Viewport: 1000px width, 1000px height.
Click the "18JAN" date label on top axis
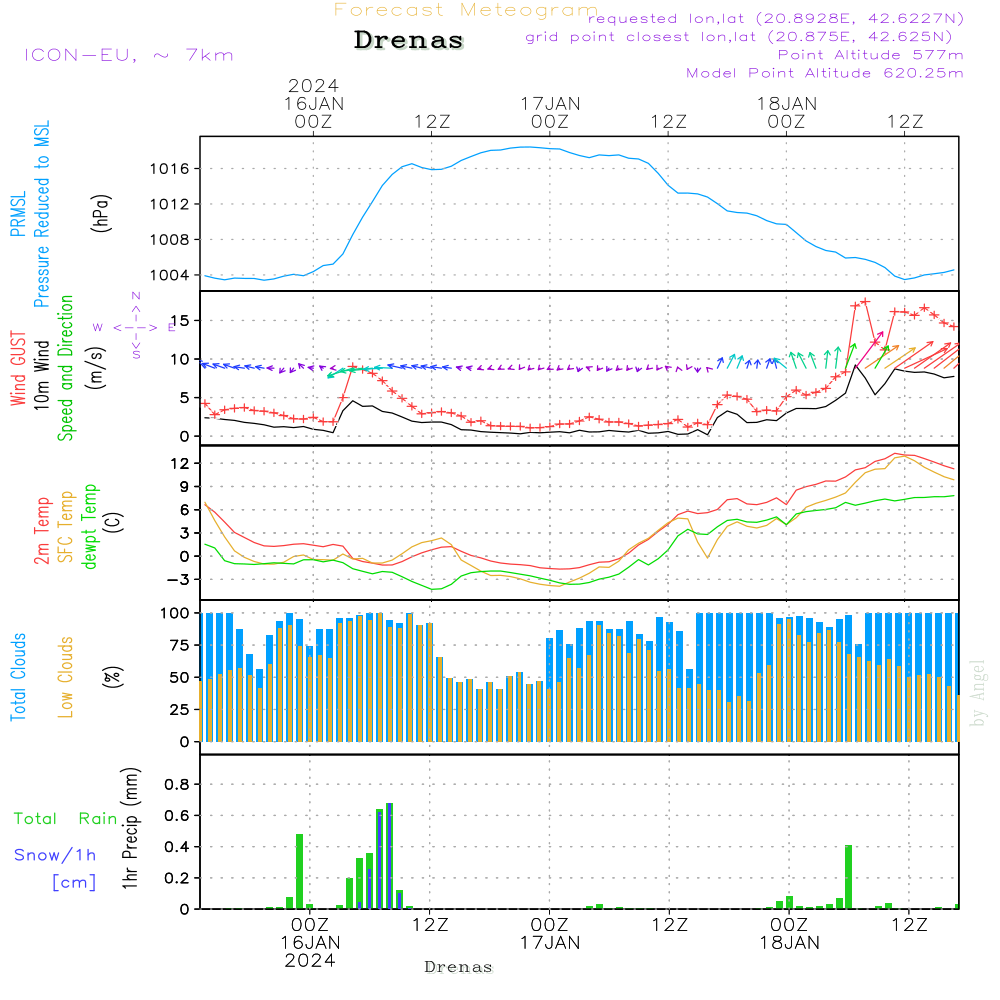pos(787,104)
